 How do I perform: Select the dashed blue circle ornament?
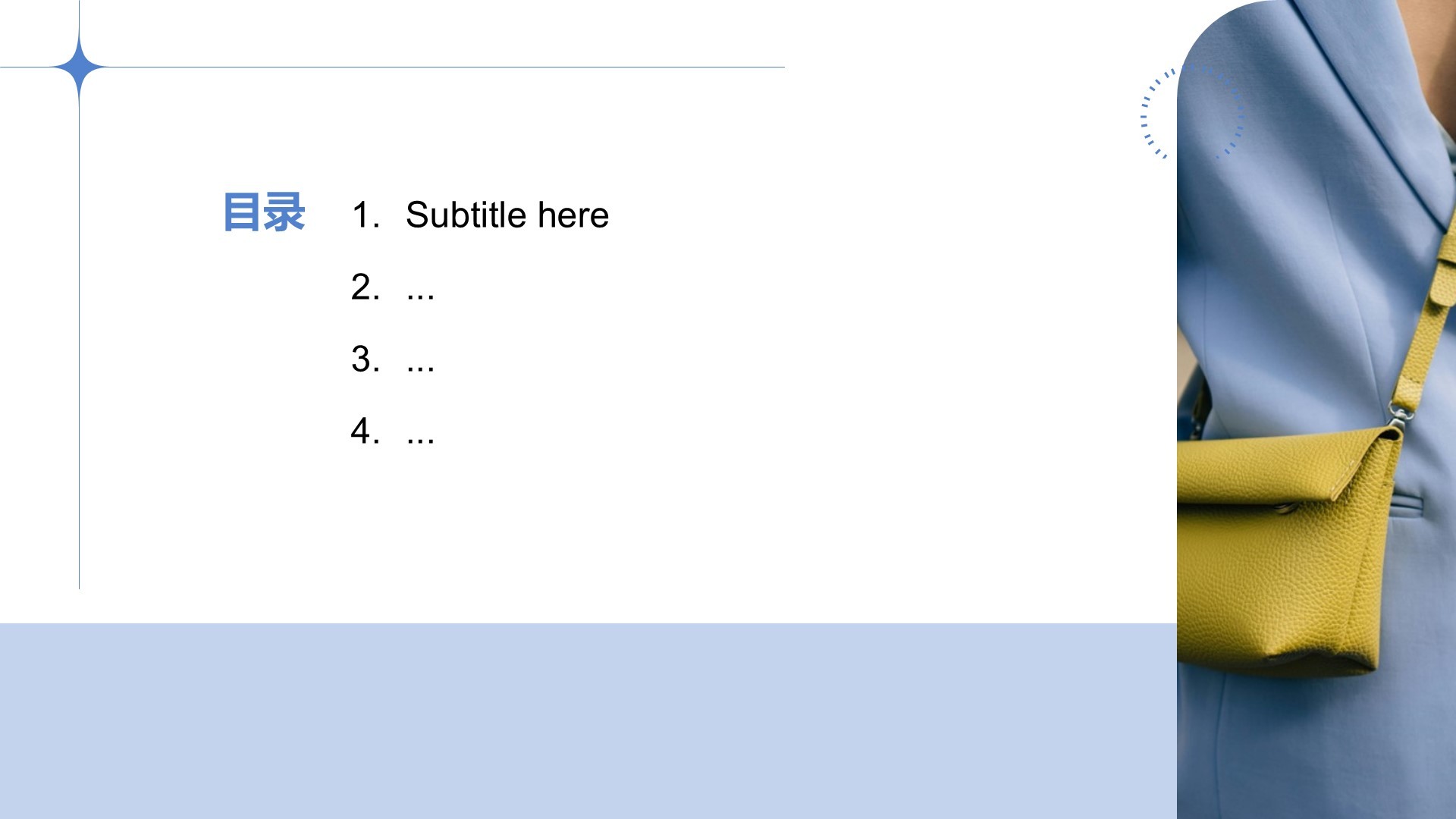1192,114
